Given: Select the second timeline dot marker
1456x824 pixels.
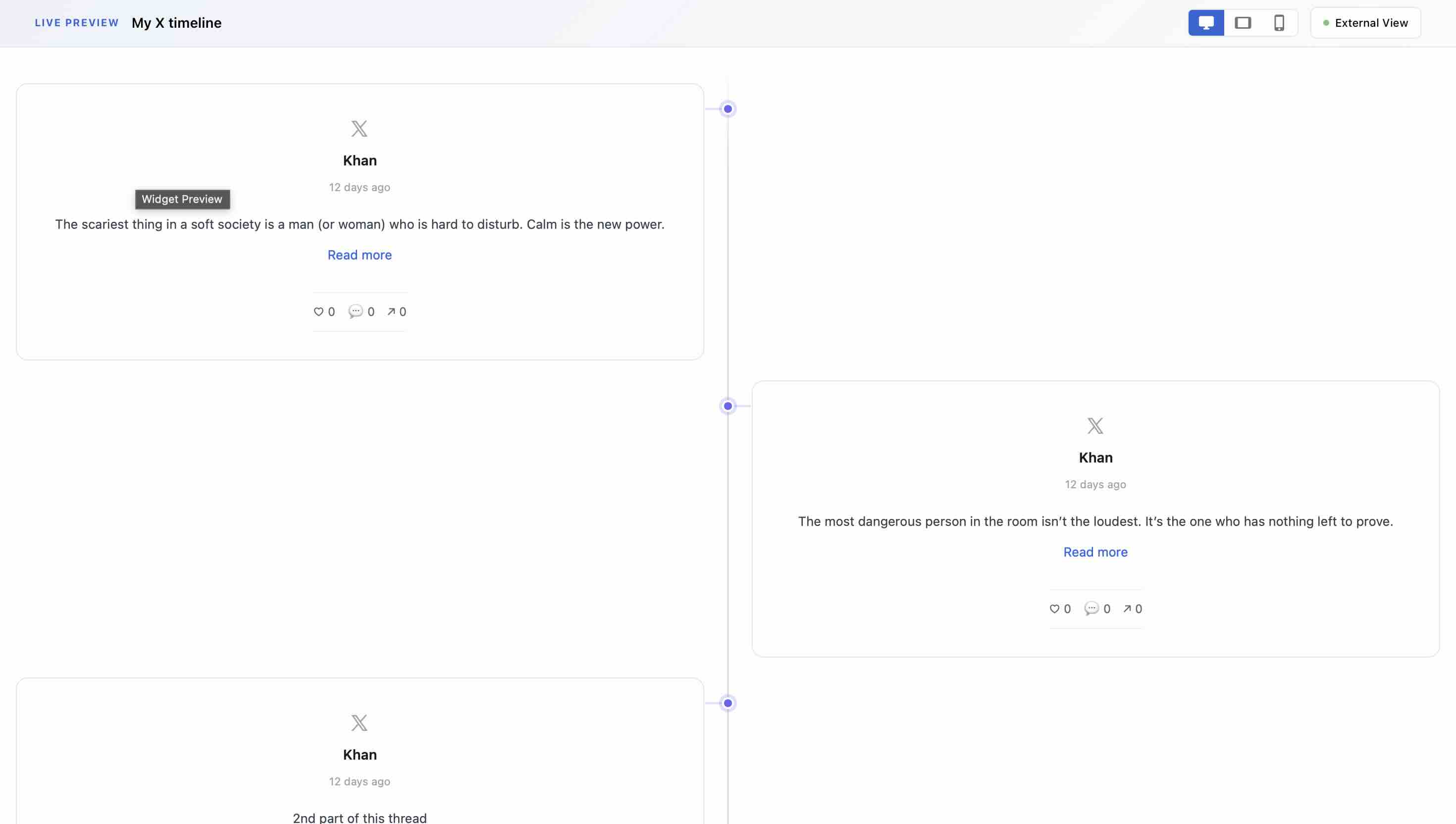Looking at the screenshot, I should tap(728, 406).
